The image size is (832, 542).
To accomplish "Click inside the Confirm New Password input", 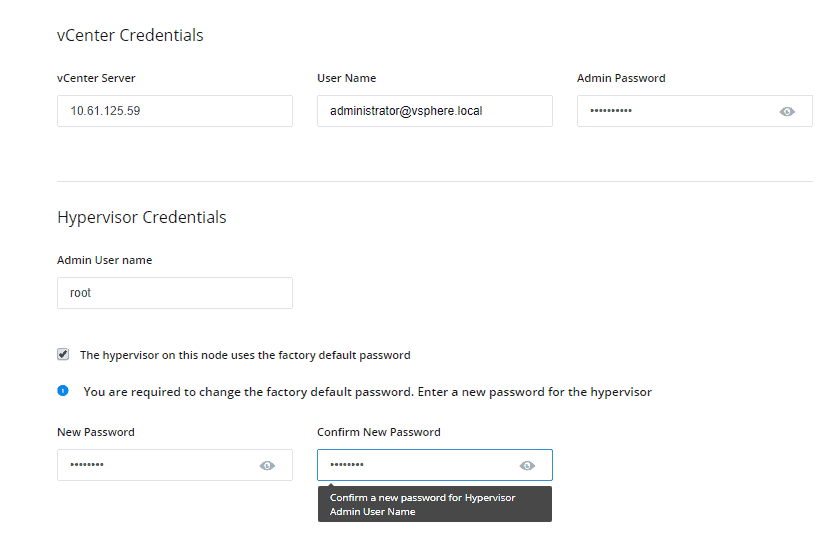I will (435, 465).
